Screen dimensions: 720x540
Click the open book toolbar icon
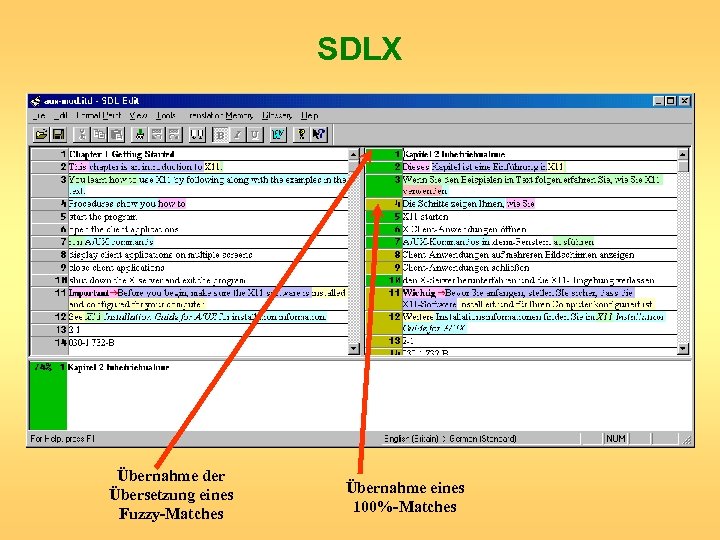(197, 134)
